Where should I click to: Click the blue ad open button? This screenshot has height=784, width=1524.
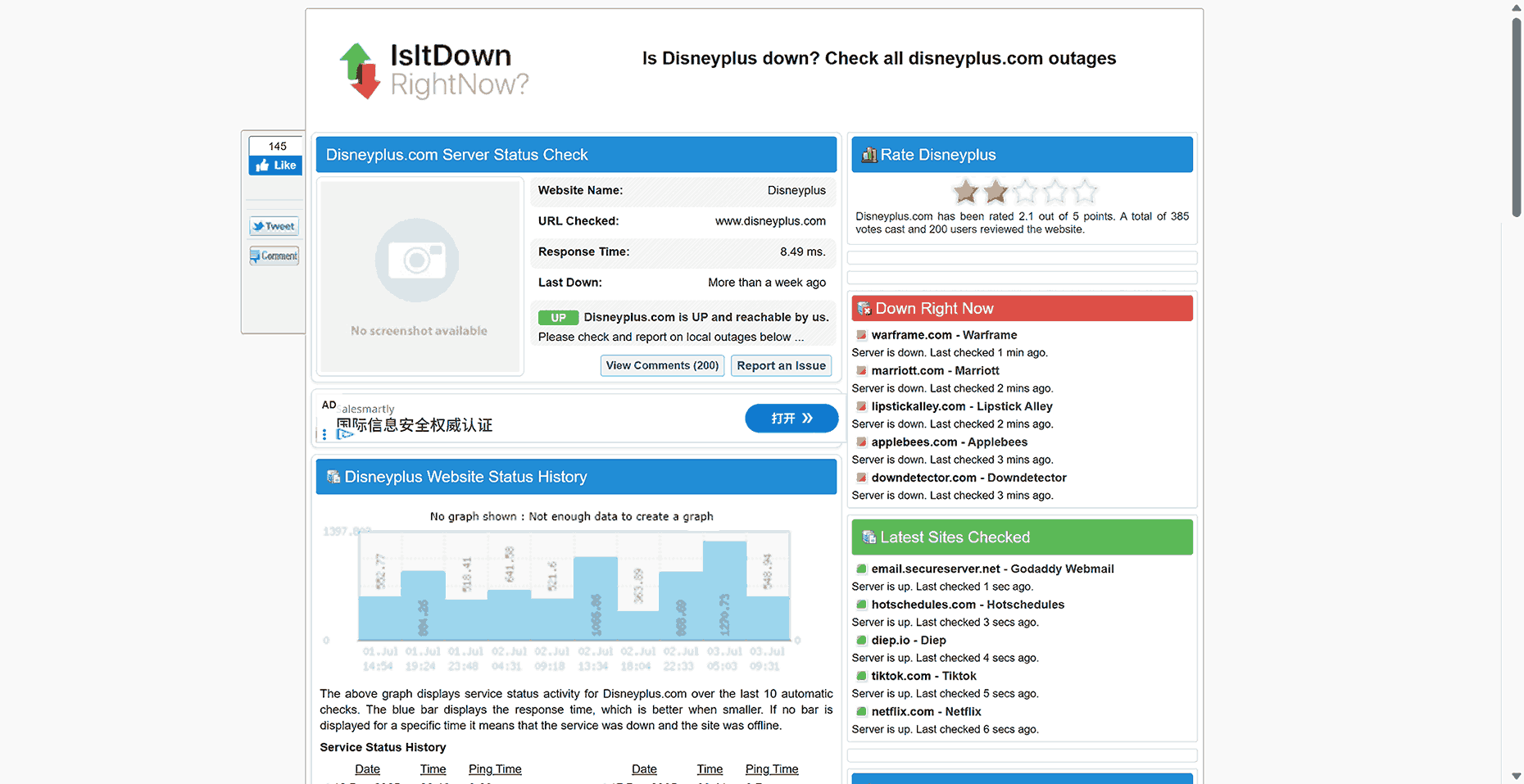click(791, 418)
